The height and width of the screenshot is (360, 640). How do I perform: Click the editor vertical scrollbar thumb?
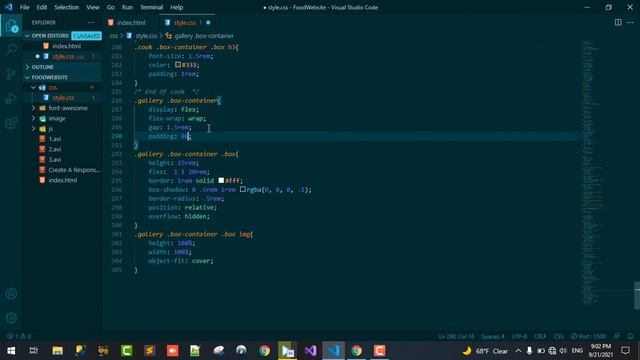coord(637,296)
